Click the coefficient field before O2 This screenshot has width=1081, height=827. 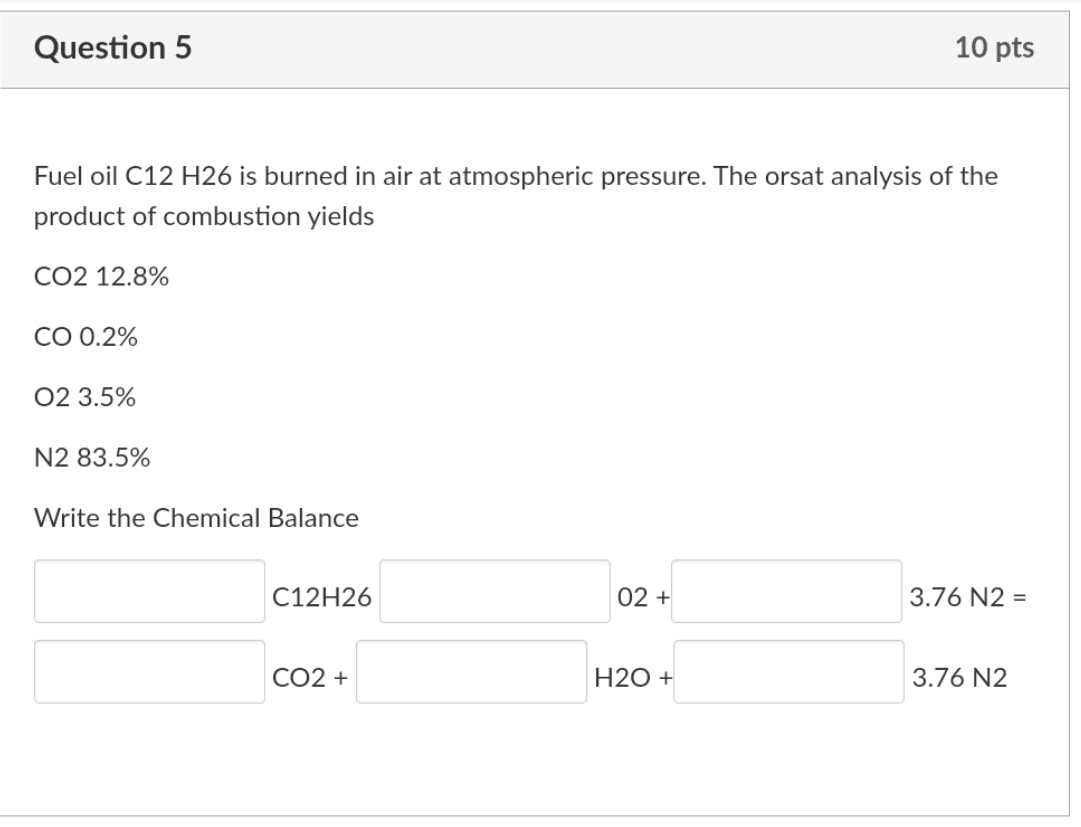(x=496, y=592)
